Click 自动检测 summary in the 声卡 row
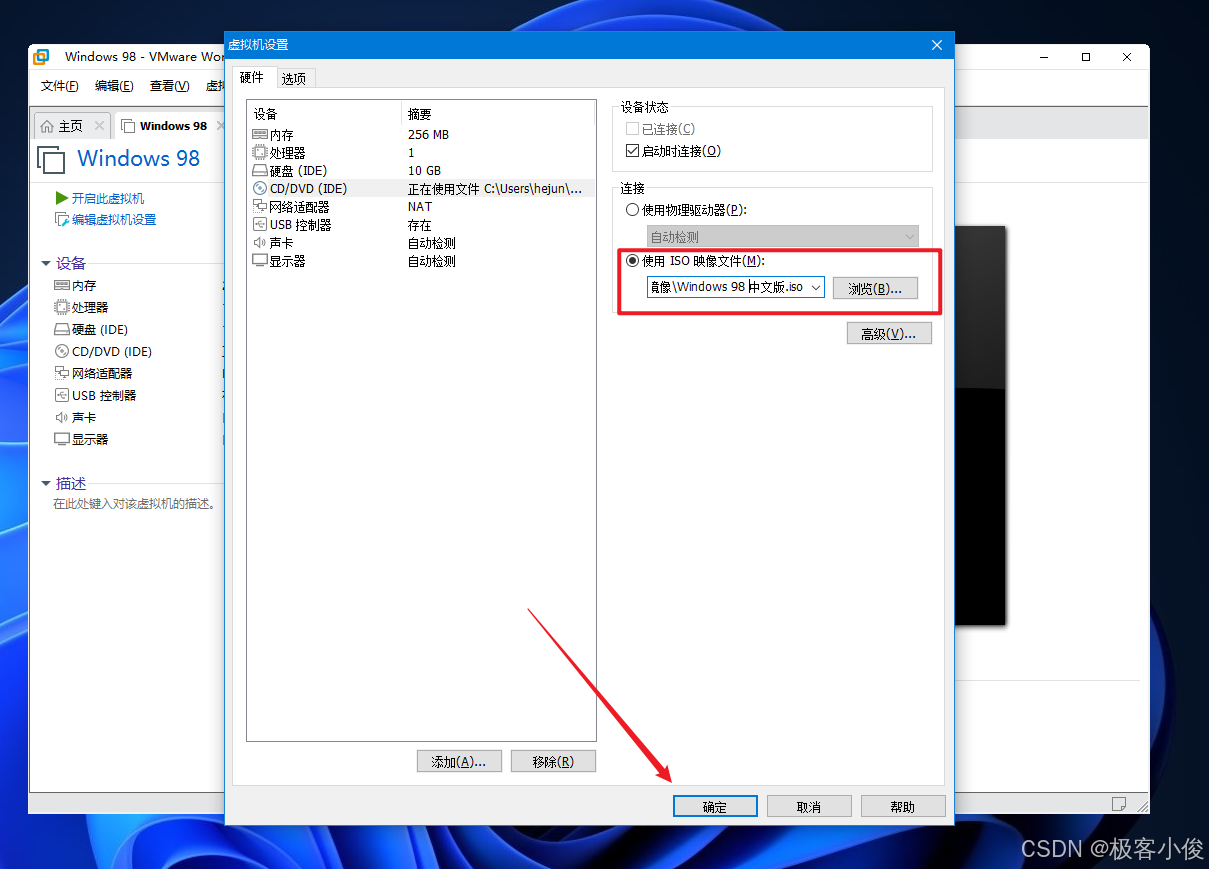The height and width of the screenshot is (869, 1209). [431, 242]
